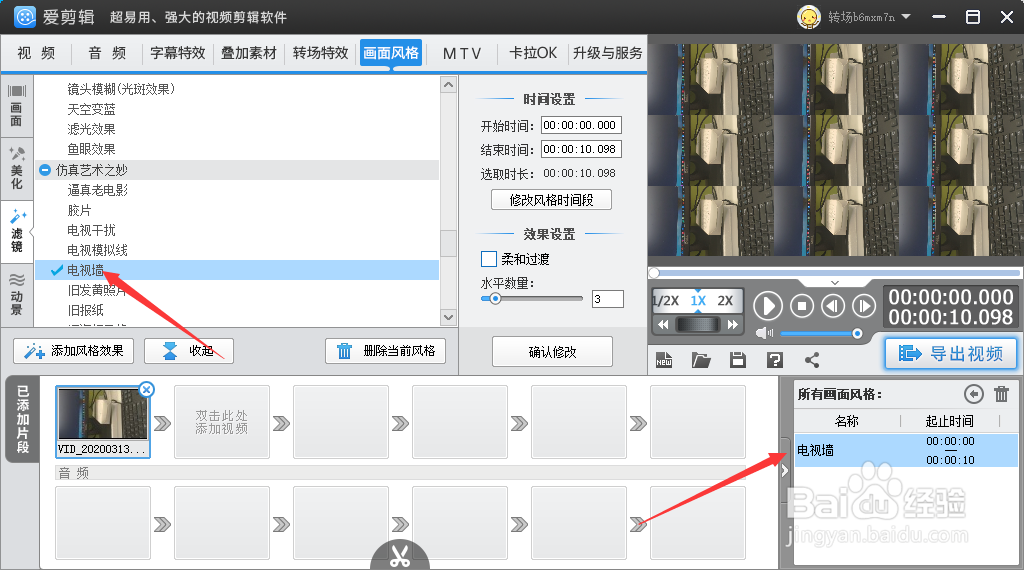Click the 开始时间 input field

coord(581,125)
